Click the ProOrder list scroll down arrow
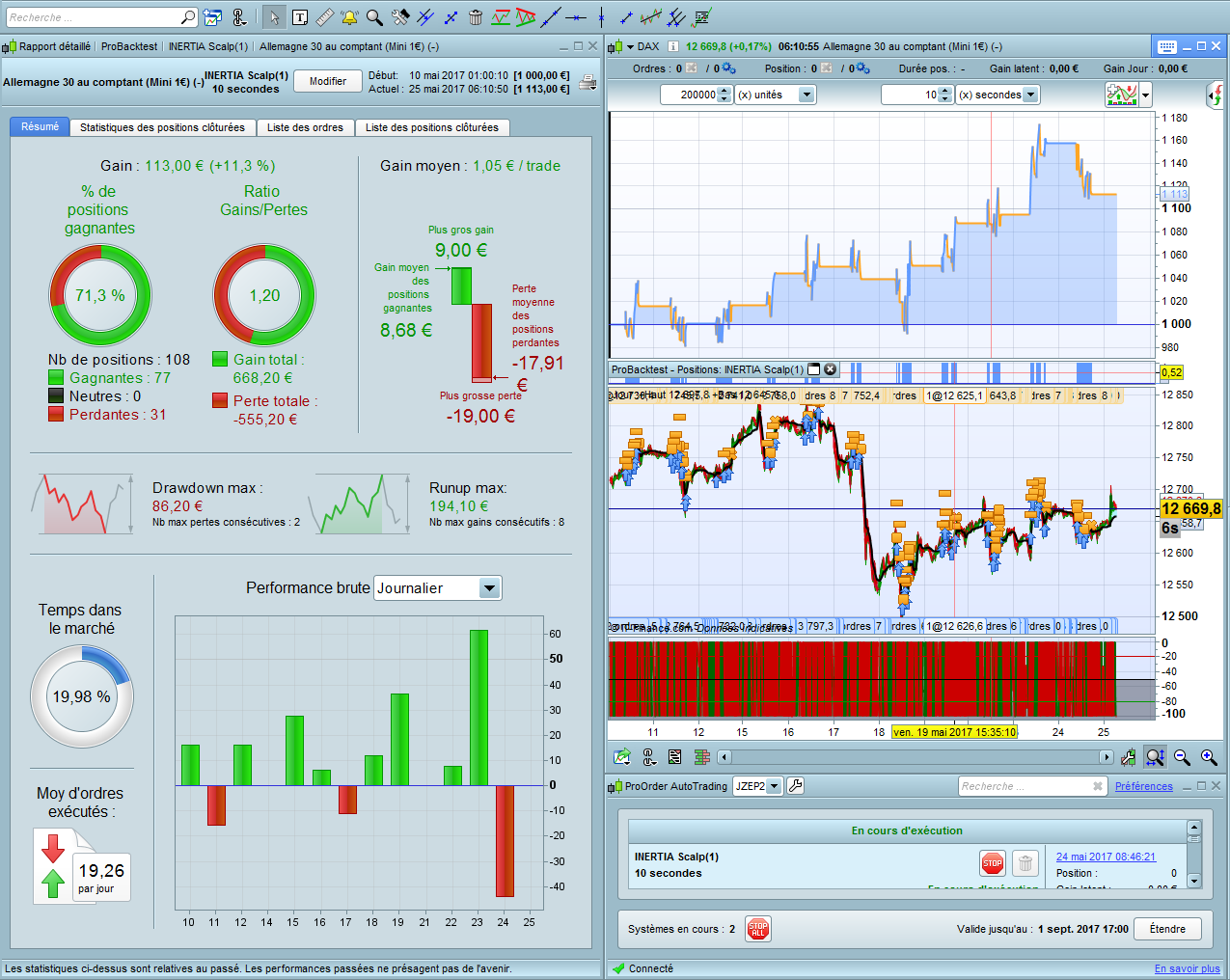The image size is (1230, 980). 1194,881
